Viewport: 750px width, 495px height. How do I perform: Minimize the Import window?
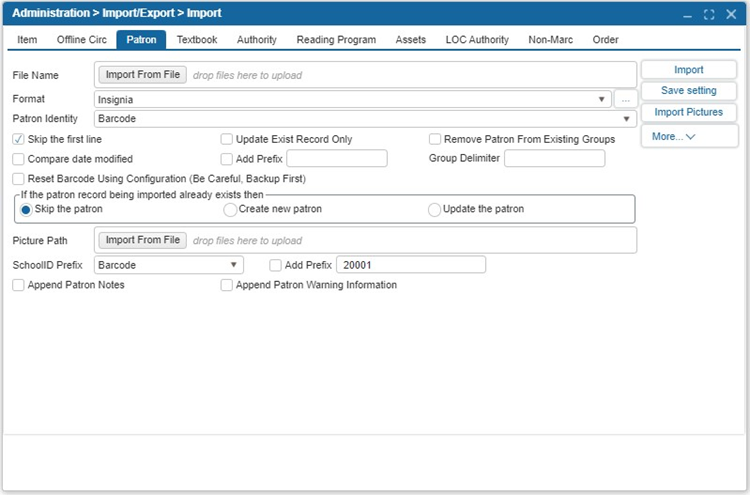(x=687, y=14)
